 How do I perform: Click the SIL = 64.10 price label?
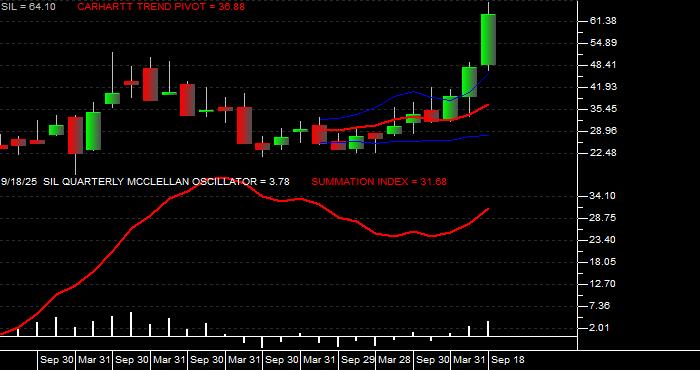(28, 7)
